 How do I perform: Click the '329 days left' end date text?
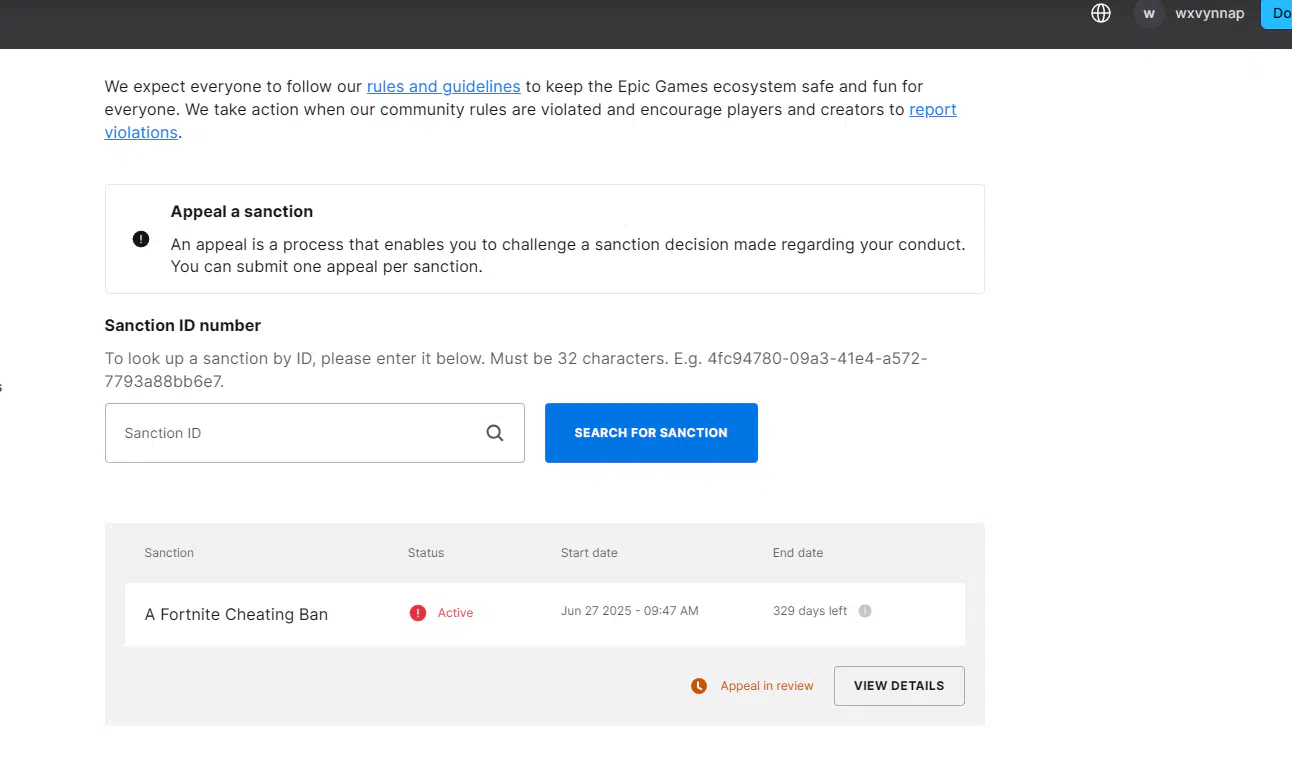point(810,611)
